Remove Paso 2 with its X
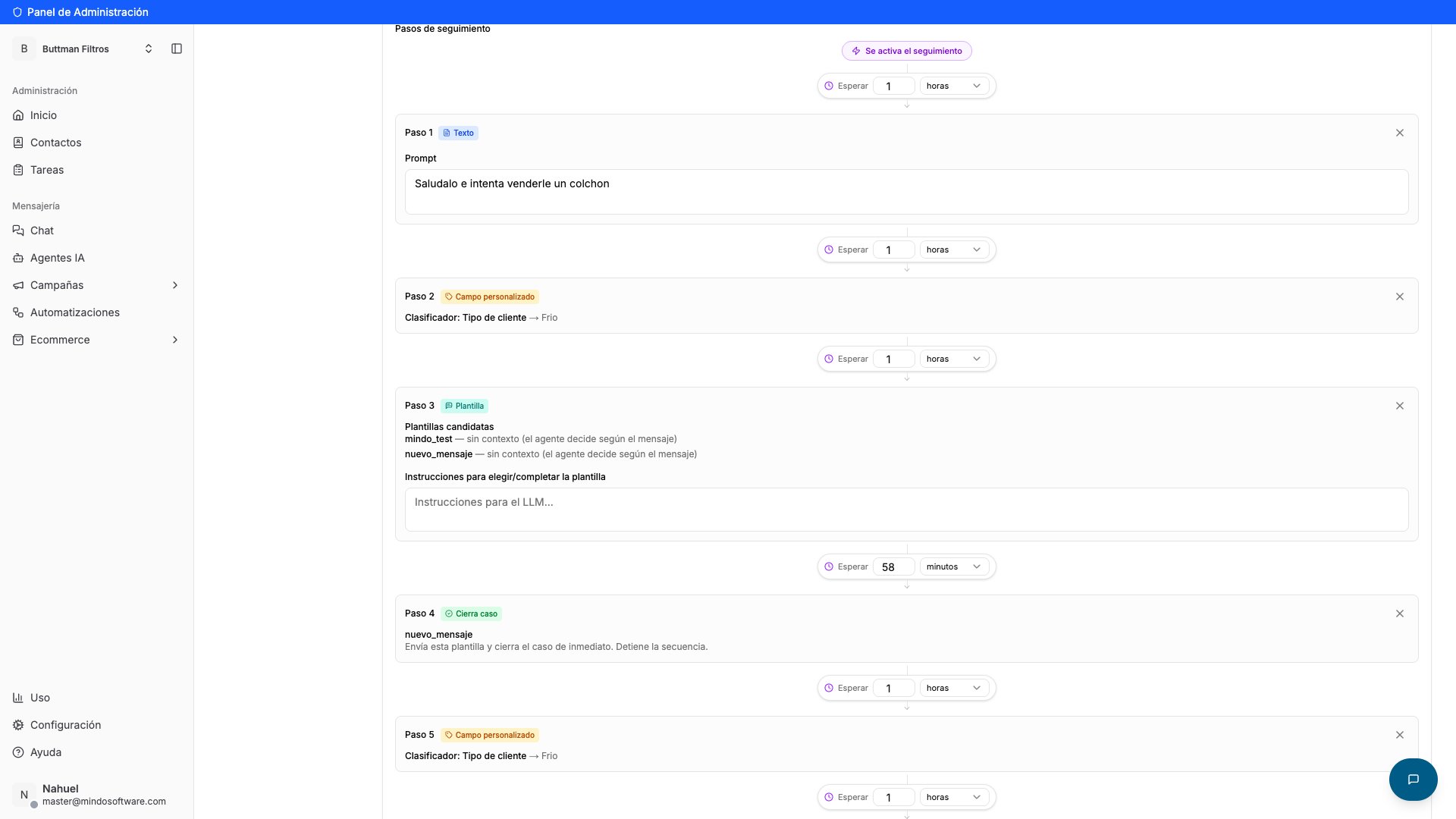1456x819 pixels. (x=1400, y=297)
